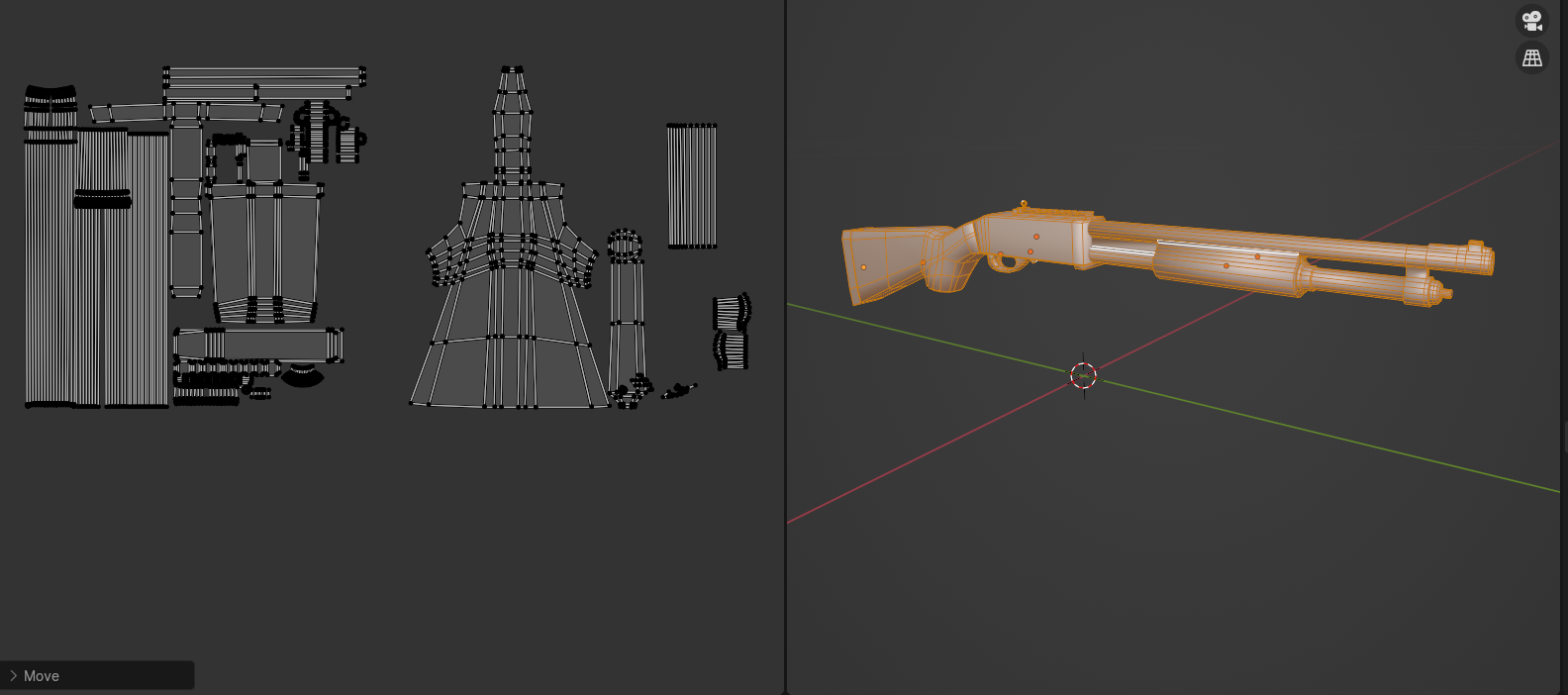Toggle the camera view icon
The height and width of the screenshot is (695, 1568).
[1531, 20]
